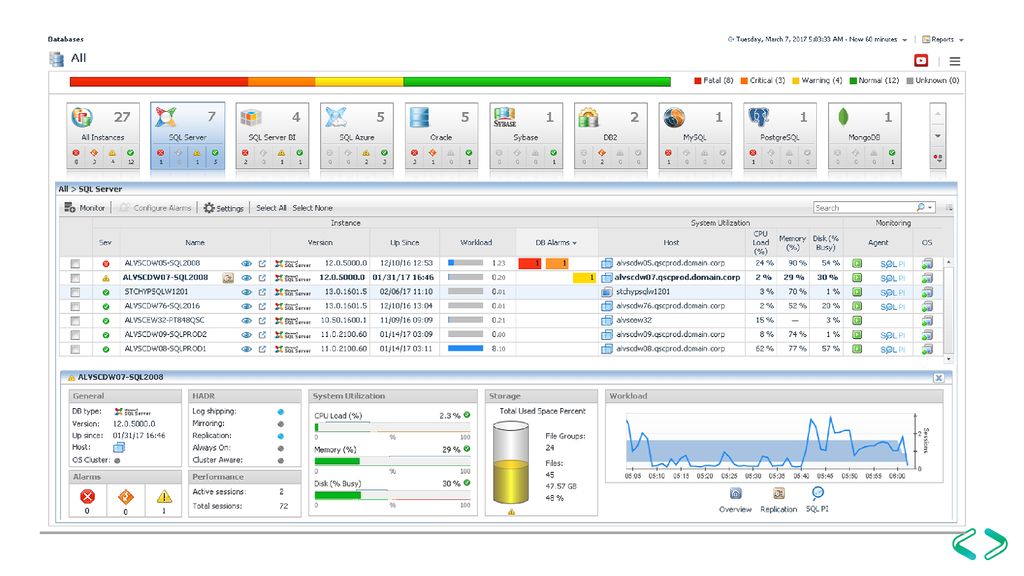
Task: Click the table scrollbar down arrow
Action: pyautogui.click(x=949, y=359)
